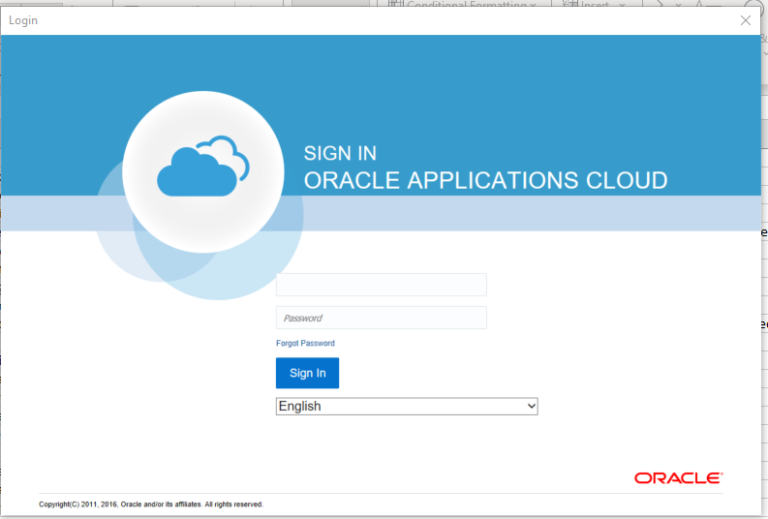Image resolution: width=768 pixels, height=519 pixels.
Task: Click the Oracle Applications Cloud heading
Action: (x=485, y=181)
